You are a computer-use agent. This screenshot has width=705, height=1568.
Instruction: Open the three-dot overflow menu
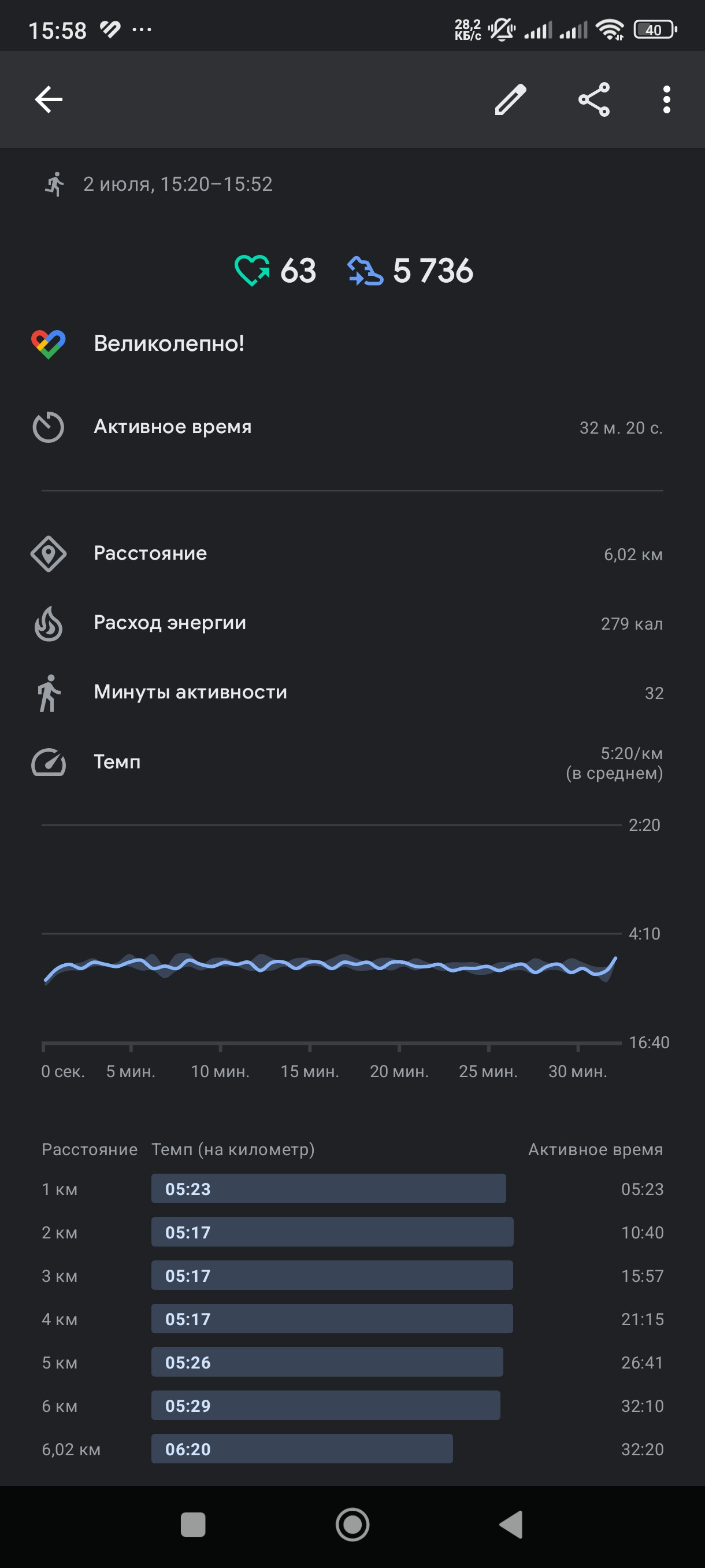(667, 100)
